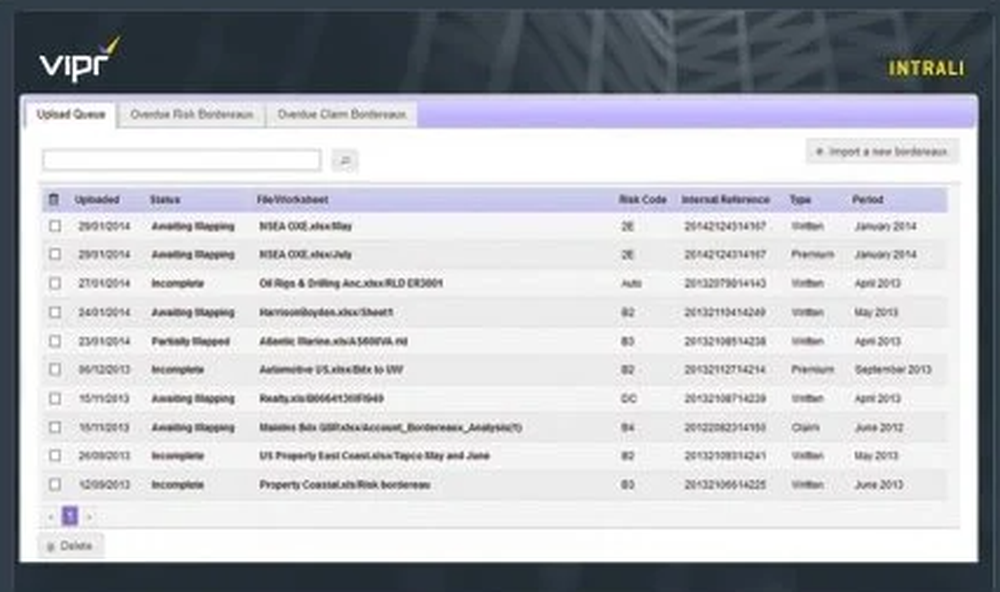Click the Auto risk code cell
The height and width of the screenshot is (592, 1000).
coord(631,283)
